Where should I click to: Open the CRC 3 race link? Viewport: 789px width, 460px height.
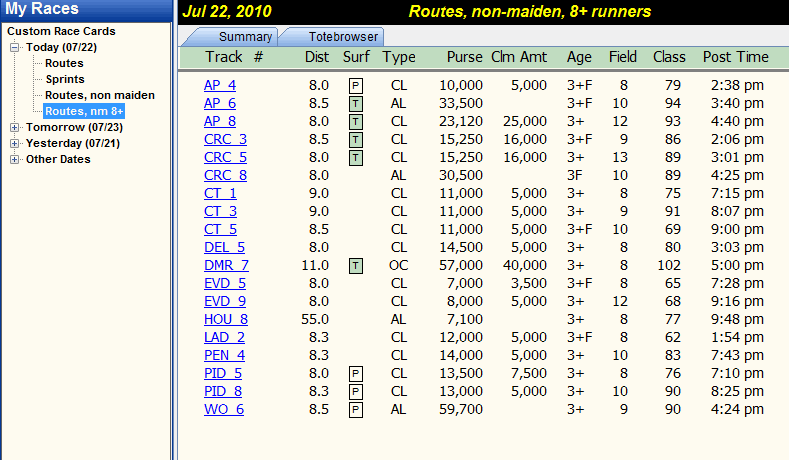[x=225, y=139]
